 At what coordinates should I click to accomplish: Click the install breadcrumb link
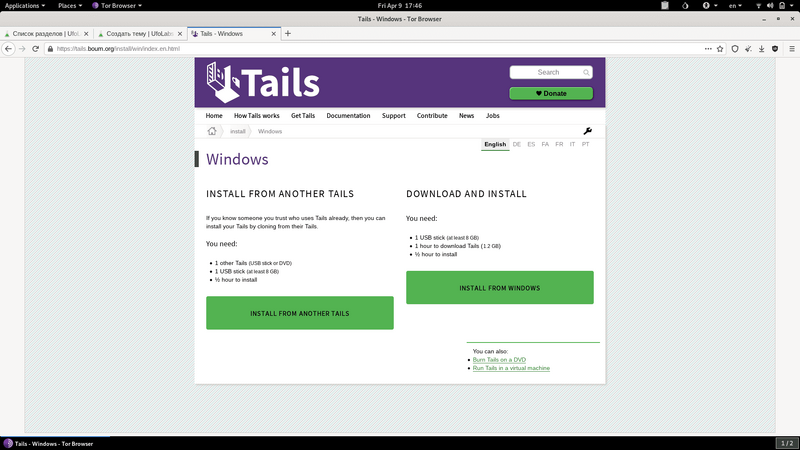(x=237, y=131)
